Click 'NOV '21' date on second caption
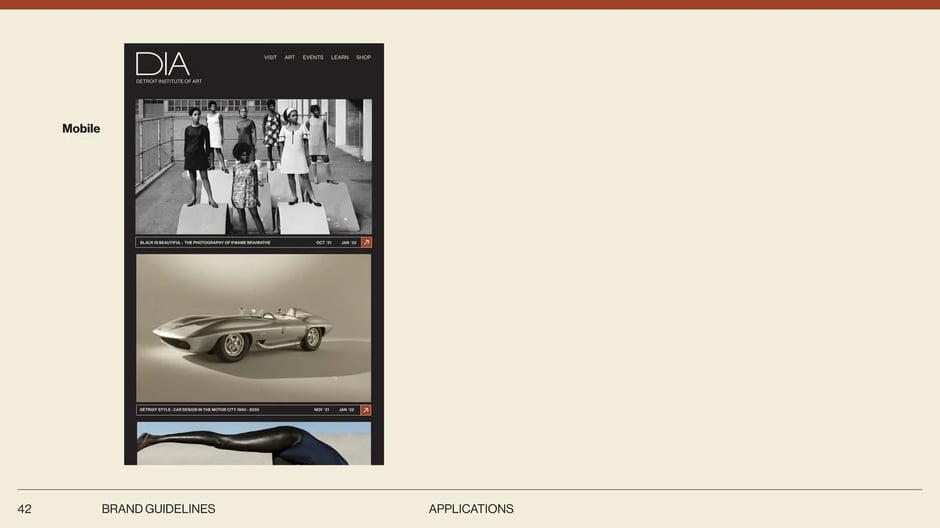The width and height of the screenshot is (940, 528). 322,410
